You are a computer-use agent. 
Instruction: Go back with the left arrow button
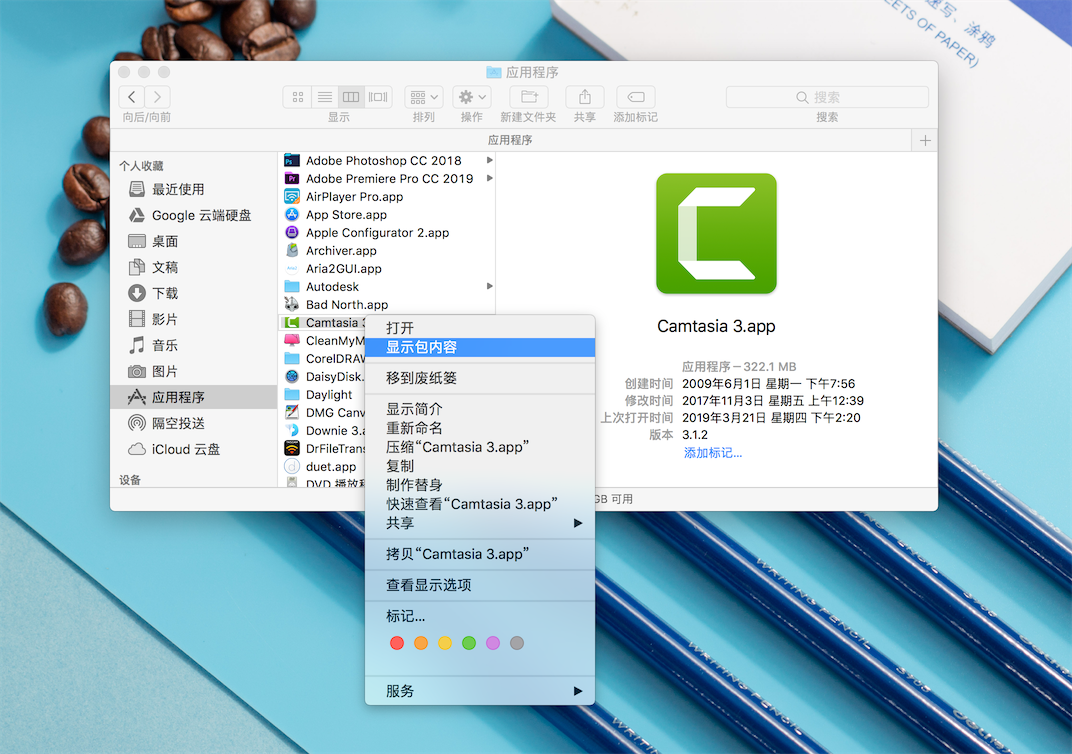click(x=132, y=97)
